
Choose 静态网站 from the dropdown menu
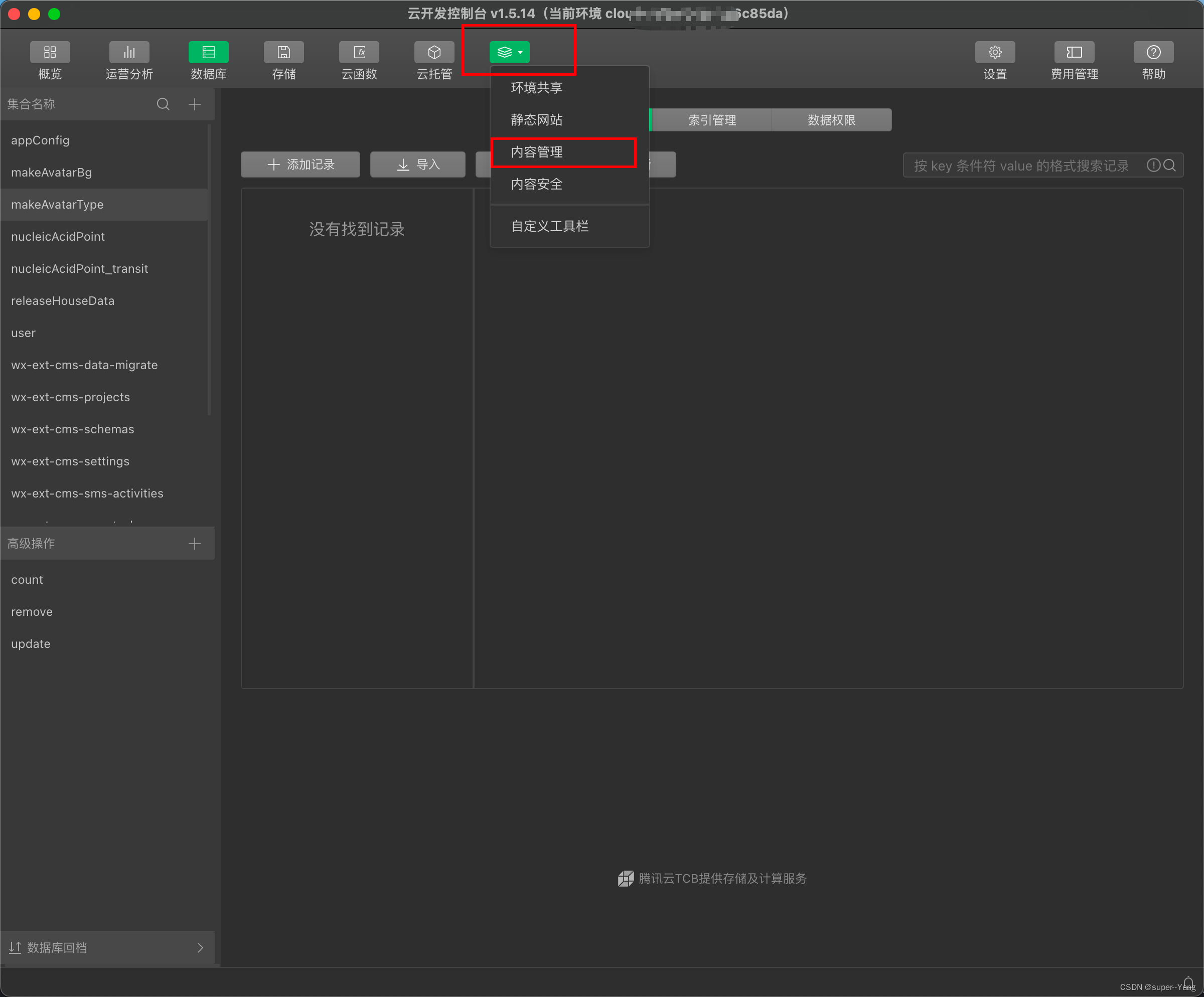point(569,120)
